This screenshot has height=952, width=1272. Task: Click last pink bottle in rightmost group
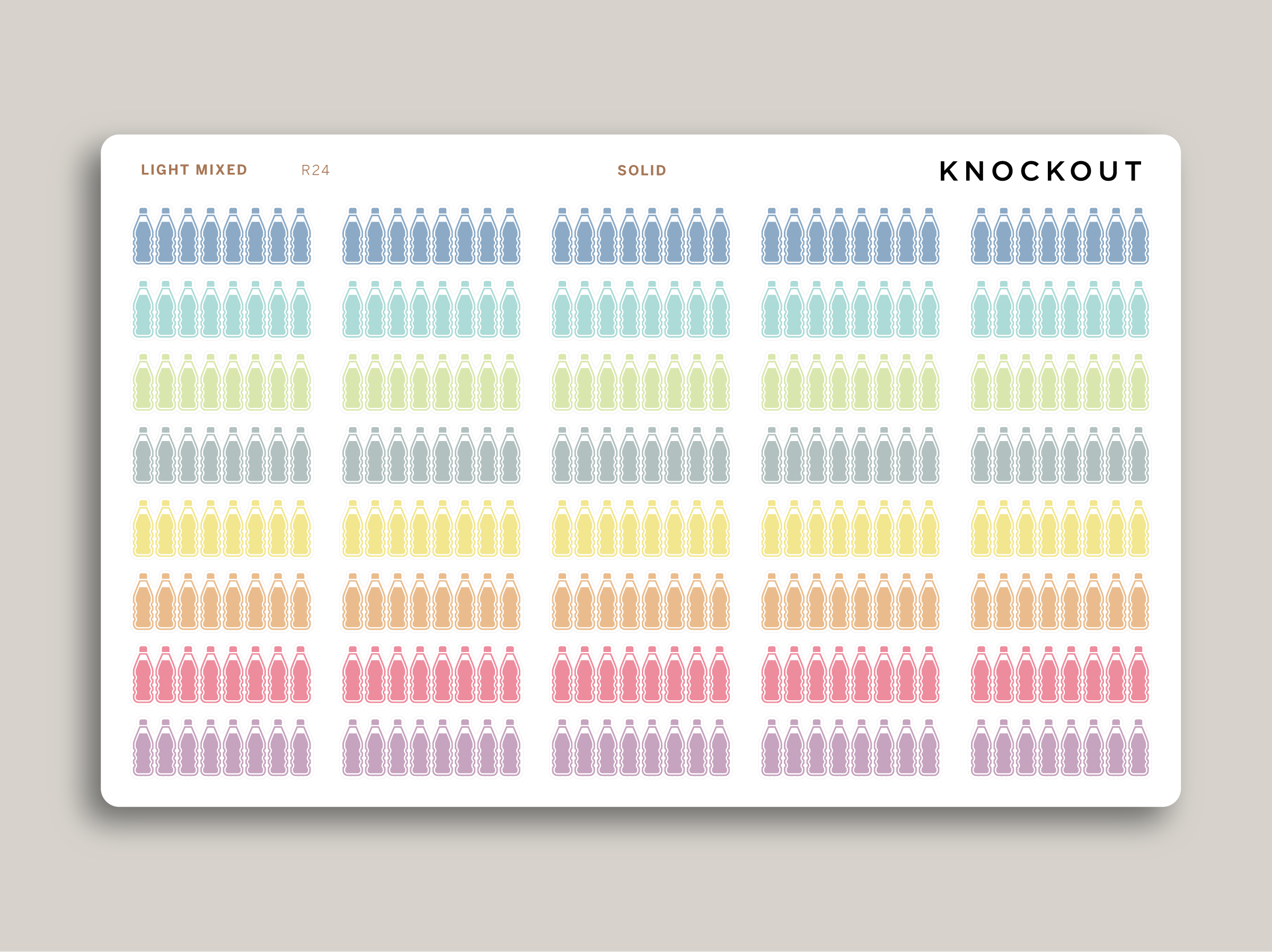coord(1138,676)
